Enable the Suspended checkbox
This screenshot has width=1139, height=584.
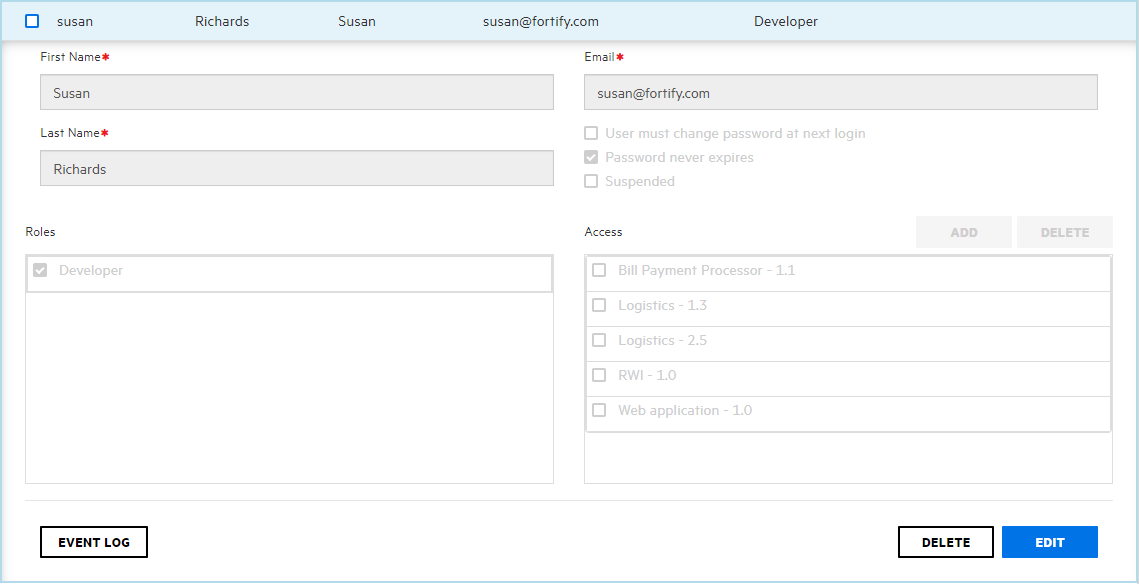(591, 181)
